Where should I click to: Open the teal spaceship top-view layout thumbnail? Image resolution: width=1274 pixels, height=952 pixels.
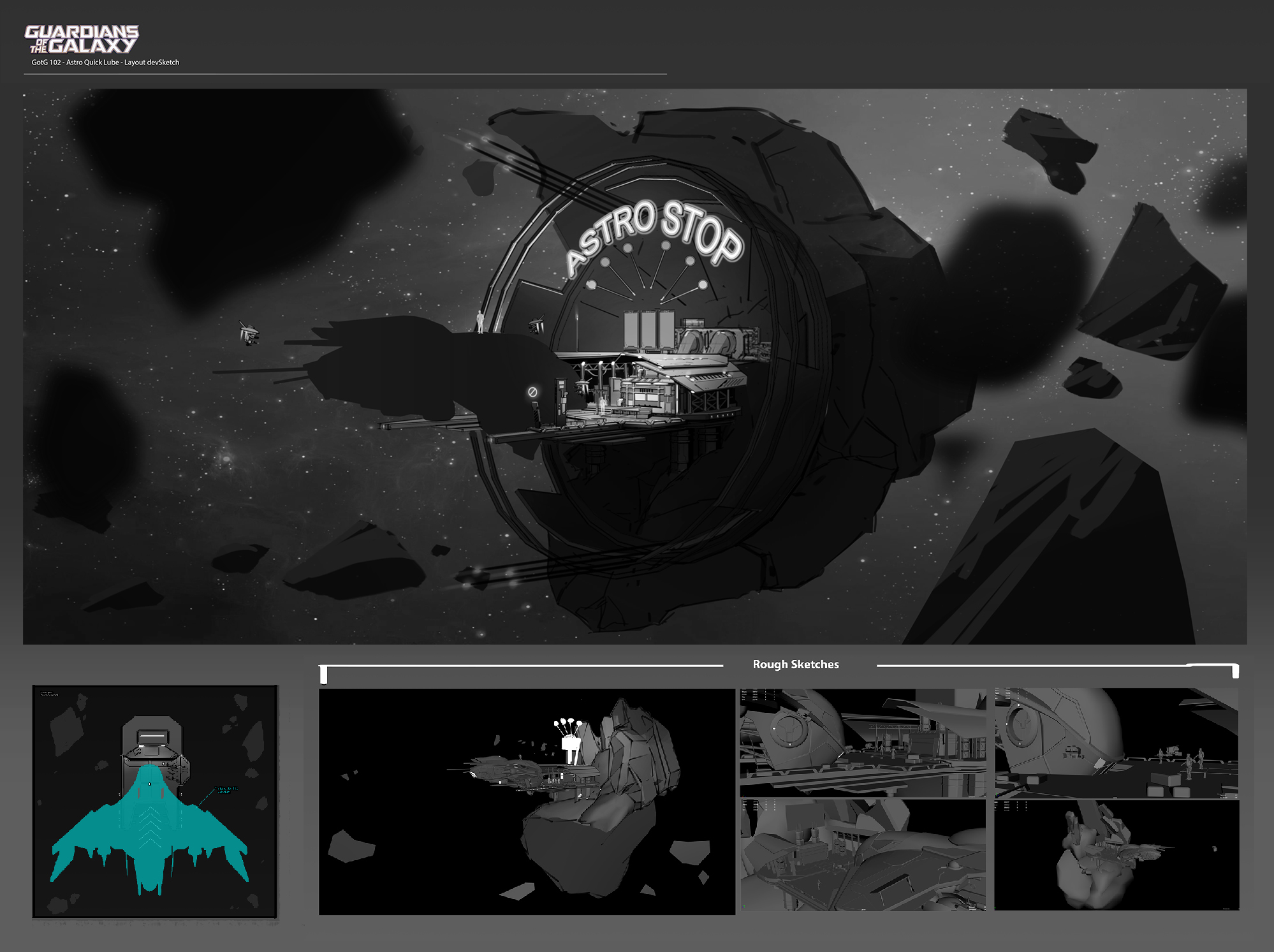(155, 802)
